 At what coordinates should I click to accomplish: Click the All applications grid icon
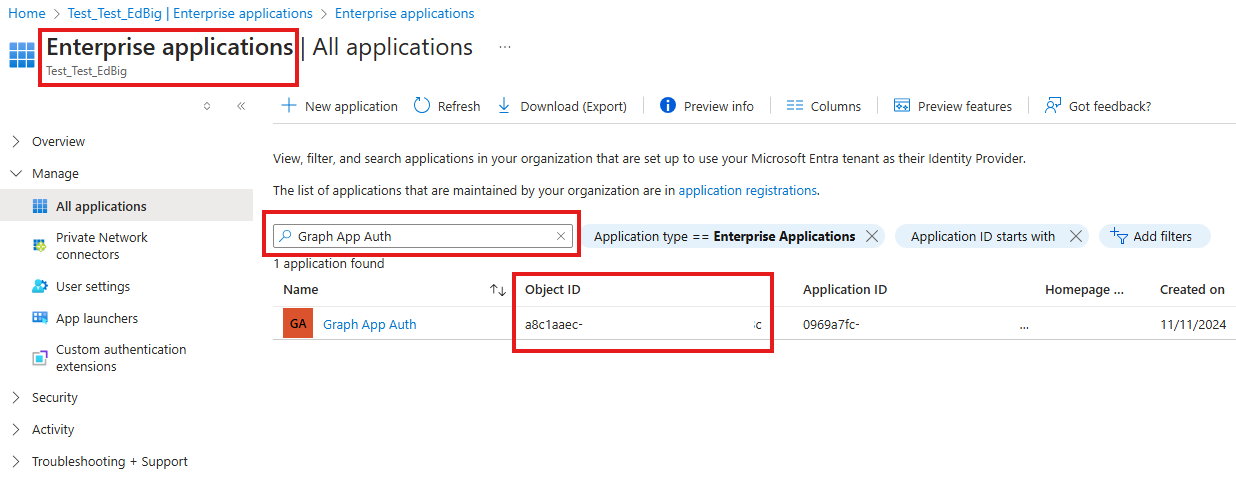tap(40, 206)
